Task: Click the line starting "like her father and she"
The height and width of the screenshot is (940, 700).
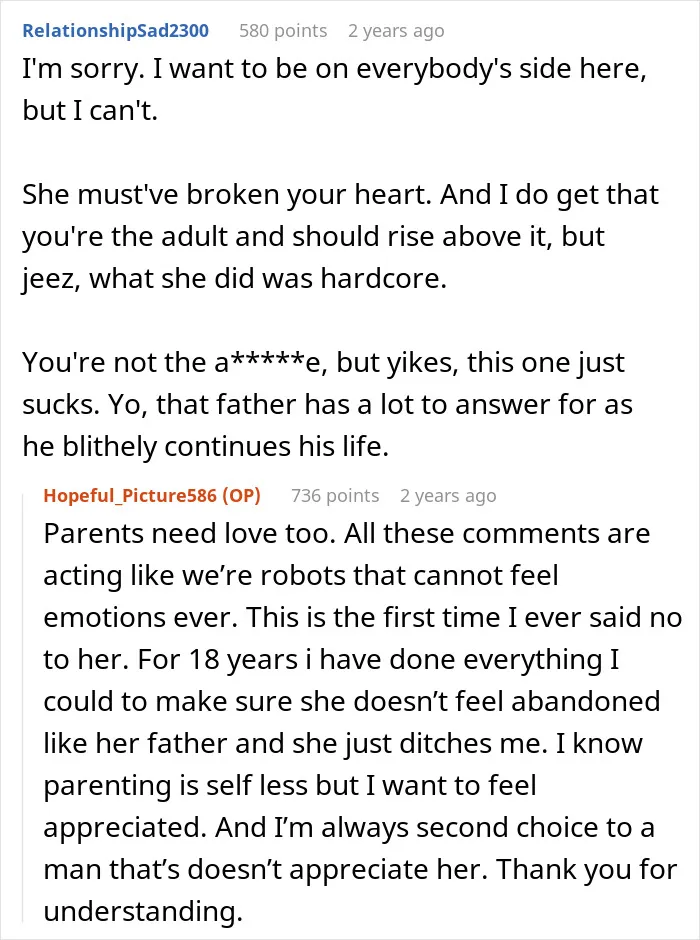Action: 343,743
